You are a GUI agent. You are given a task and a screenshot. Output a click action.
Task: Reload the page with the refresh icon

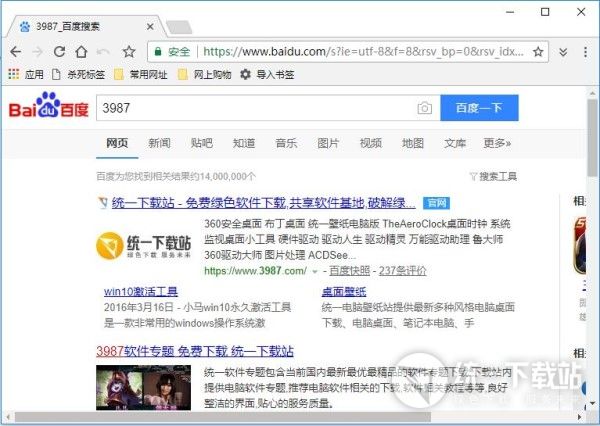59,52
